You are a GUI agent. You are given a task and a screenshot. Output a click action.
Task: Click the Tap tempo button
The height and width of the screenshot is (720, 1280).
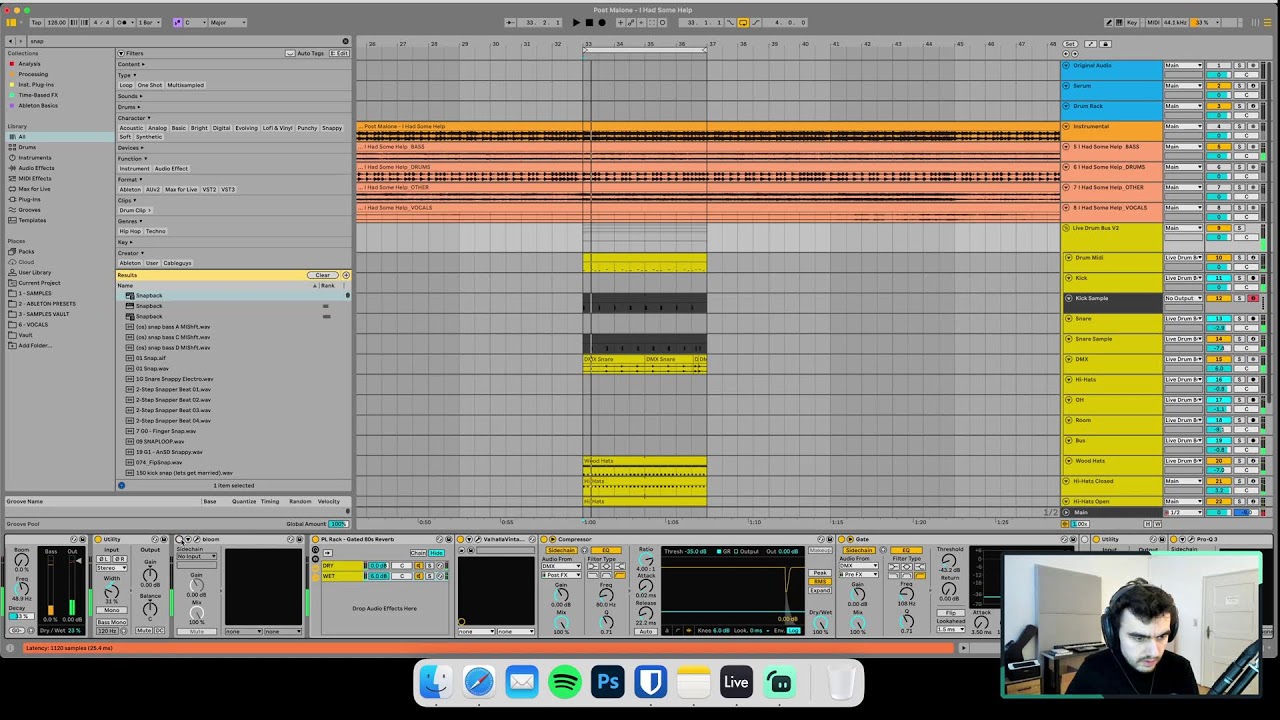pos(37,22)
